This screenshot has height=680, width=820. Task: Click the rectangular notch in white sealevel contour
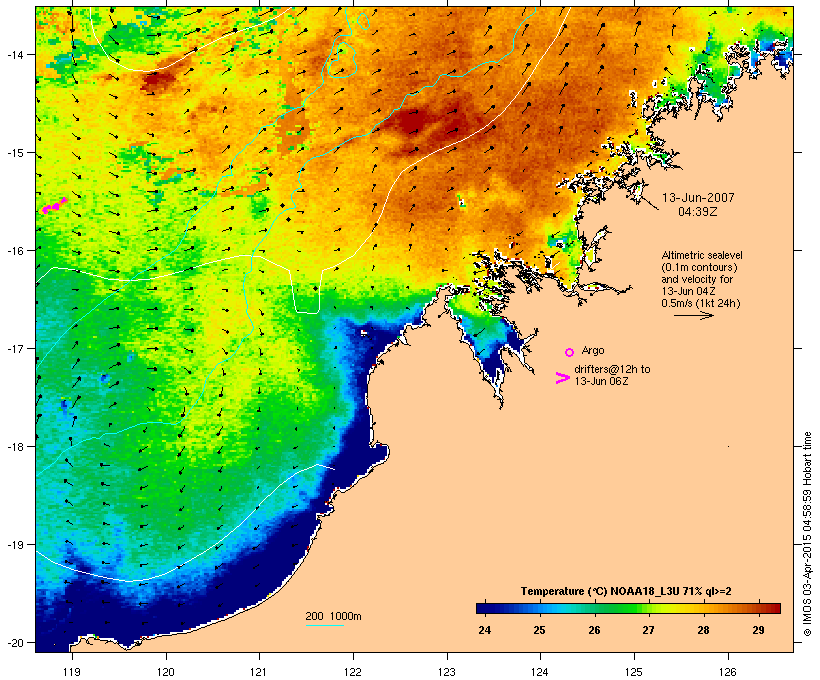[306, 293]
